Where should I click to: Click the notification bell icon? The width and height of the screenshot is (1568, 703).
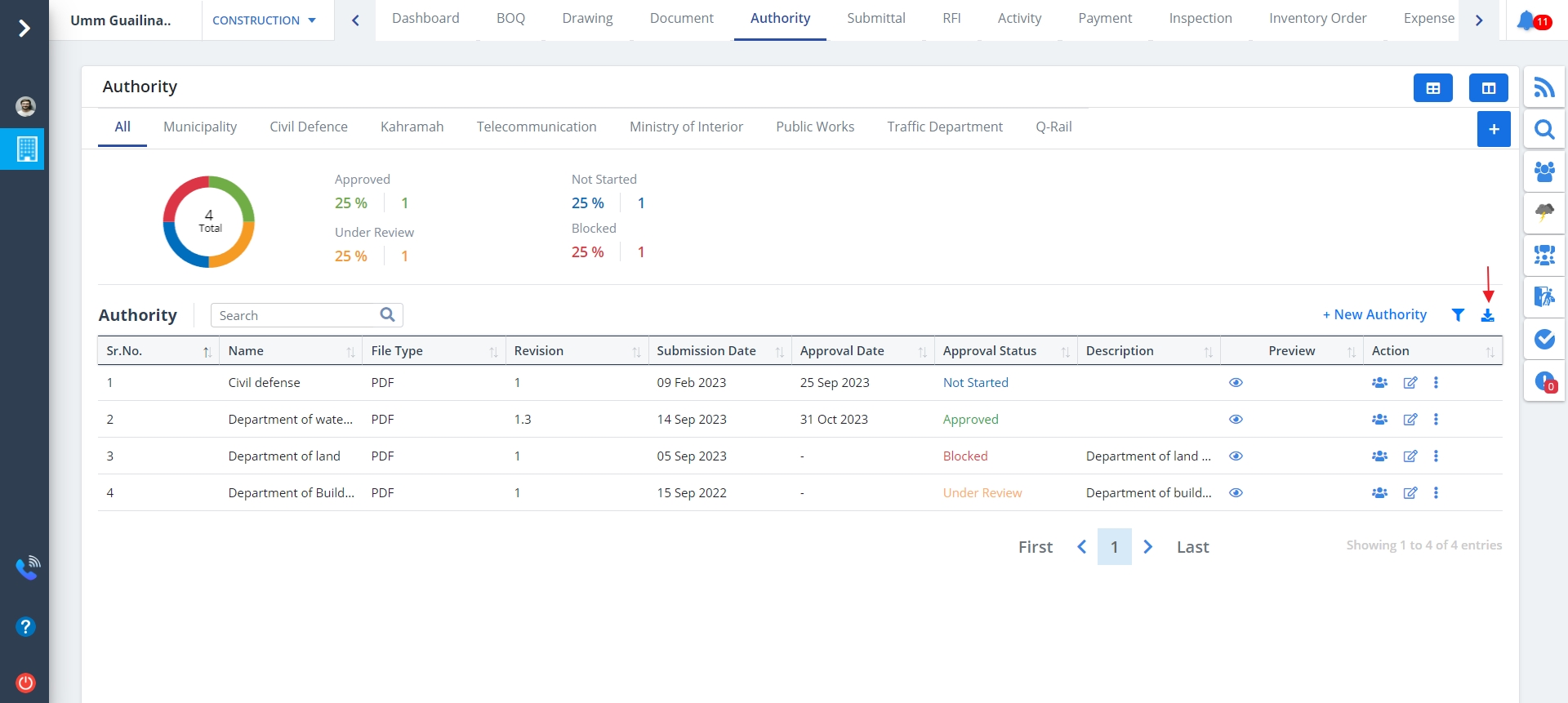(x=1526, y=20)
